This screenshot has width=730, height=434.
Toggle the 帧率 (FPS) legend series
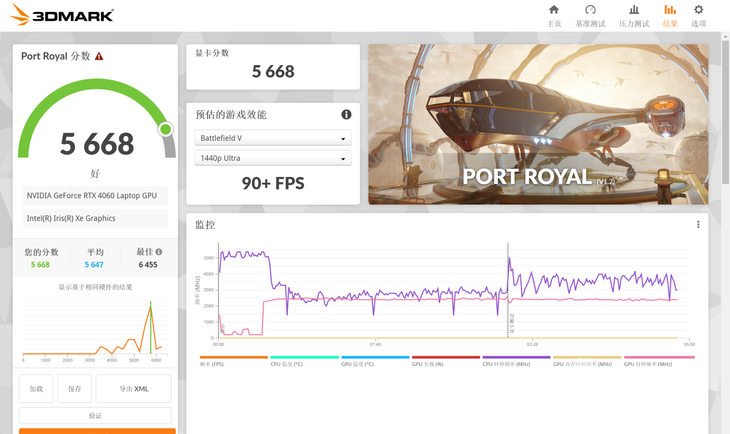[x=234, y=361]
